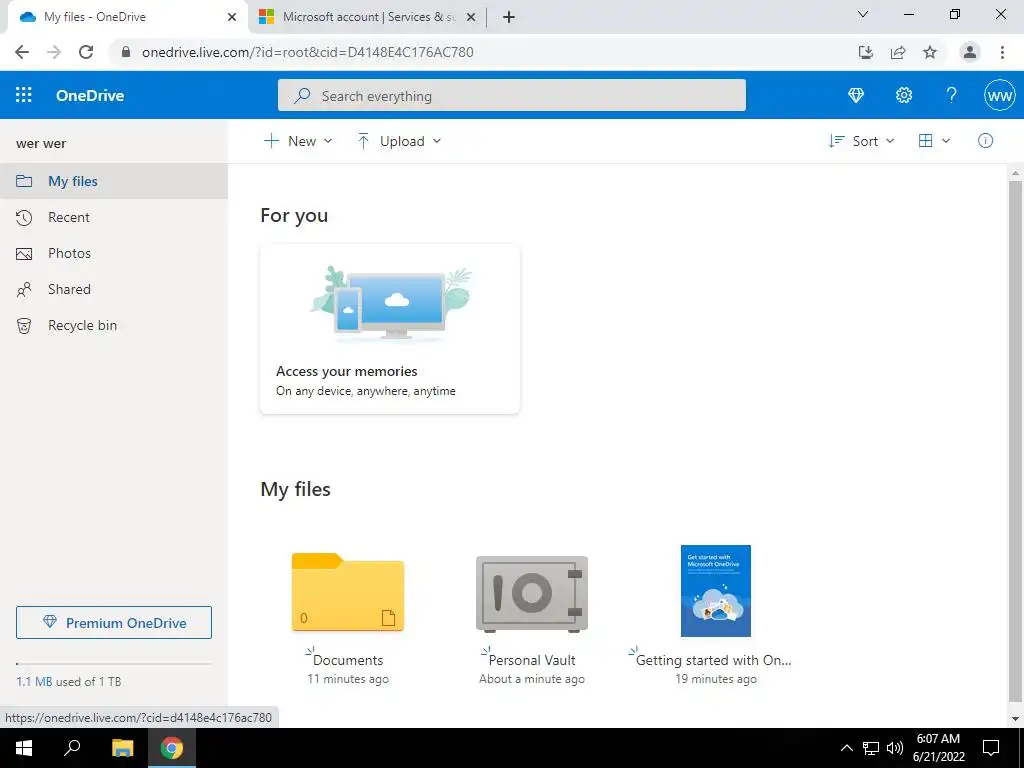Click the OneDrive title link
This screenshot has height=768, width=1024.
(90, 95)
